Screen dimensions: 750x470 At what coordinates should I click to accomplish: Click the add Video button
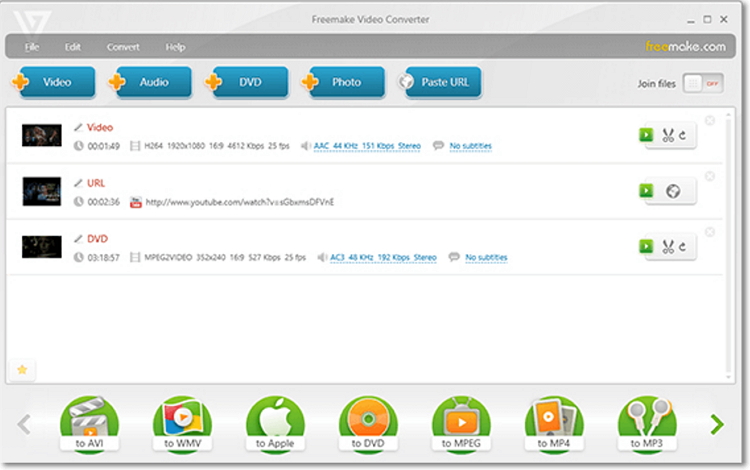pos(54,83)
